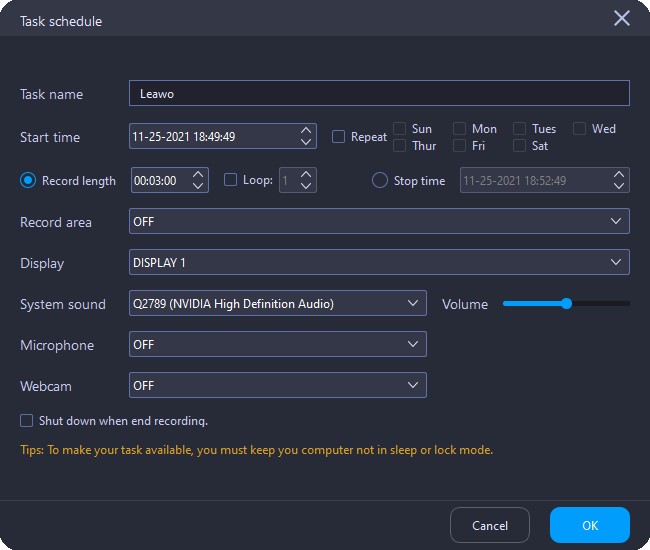Select the Stop time radio button
This screenshot has height=550, width=650.
tap(379, 181)
